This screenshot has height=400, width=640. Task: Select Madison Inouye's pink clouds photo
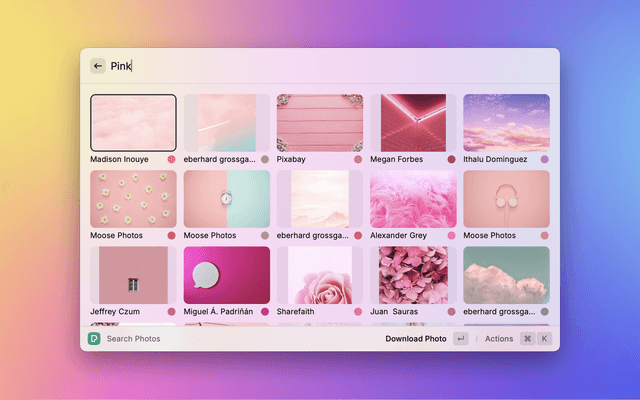[x=133, y=122]
